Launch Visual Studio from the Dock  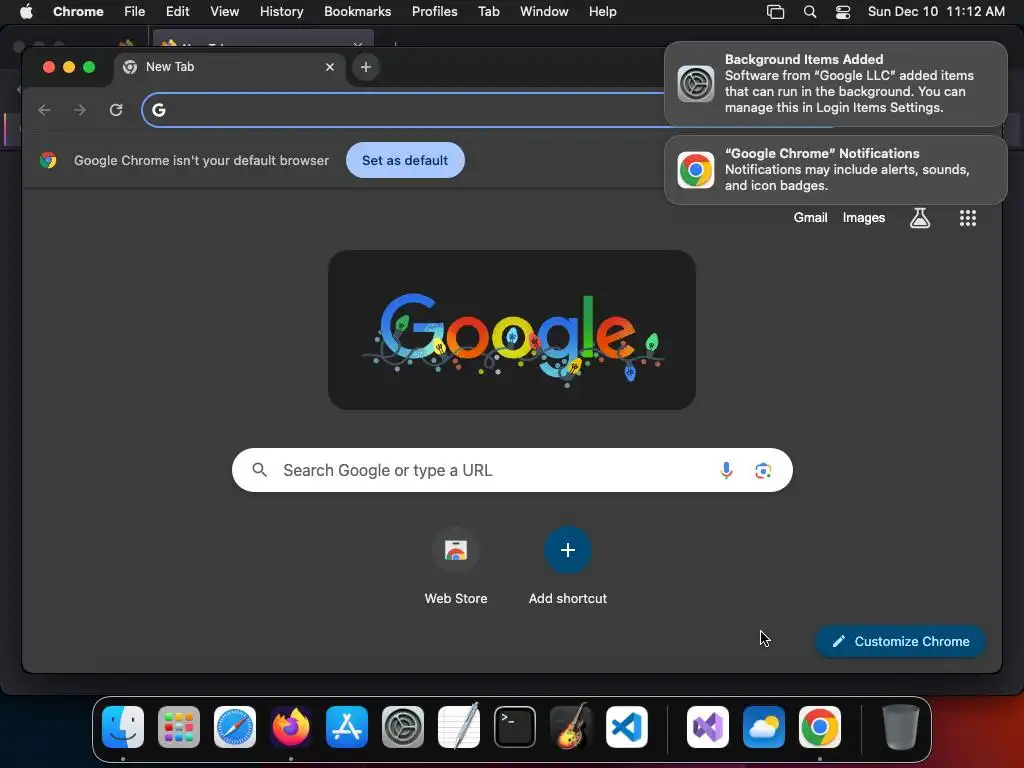[708, 727]
